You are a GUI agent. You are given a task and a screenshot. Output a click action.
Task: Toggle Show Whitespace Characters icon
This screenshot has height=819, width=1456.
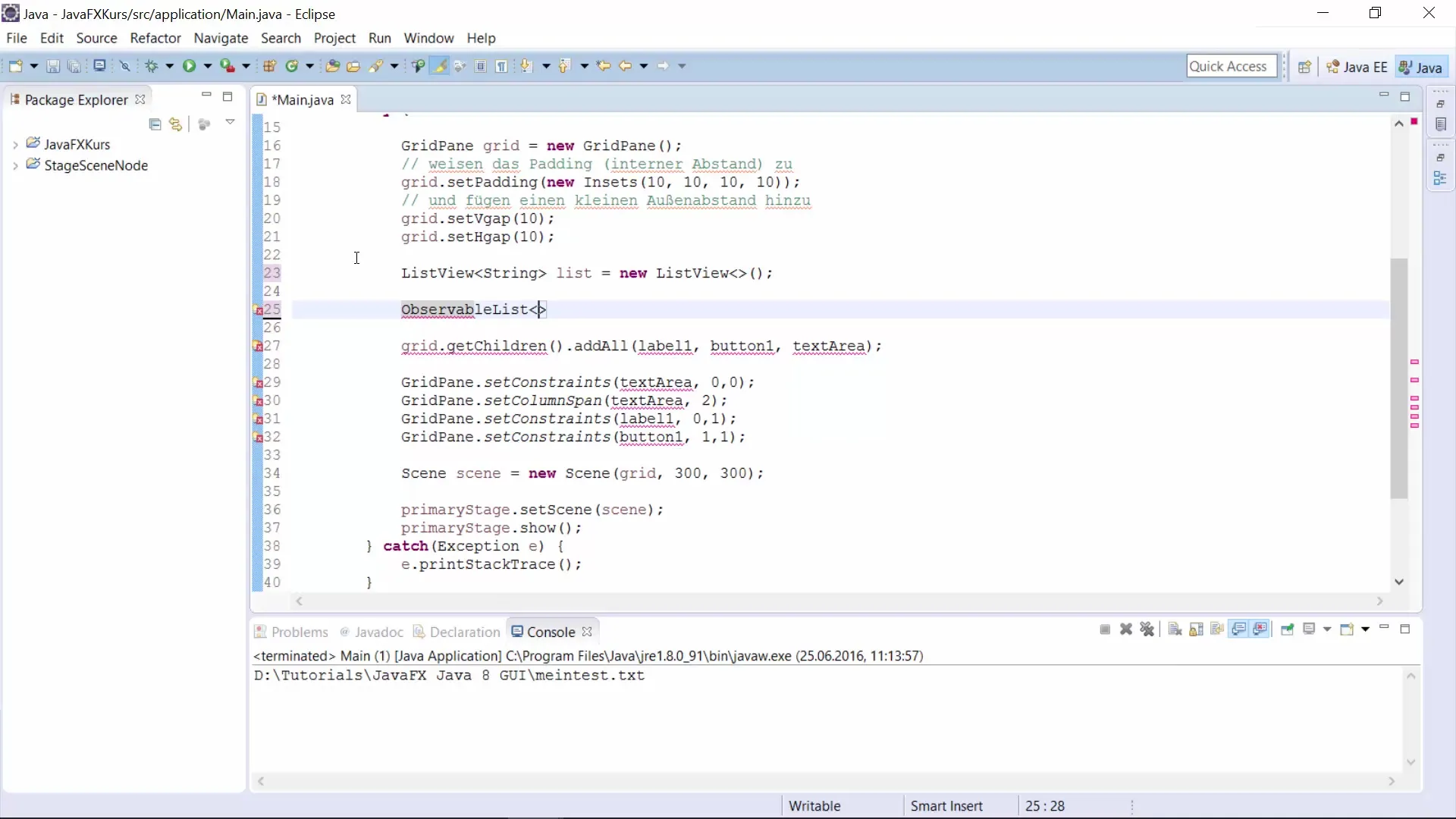click(501, 66)
